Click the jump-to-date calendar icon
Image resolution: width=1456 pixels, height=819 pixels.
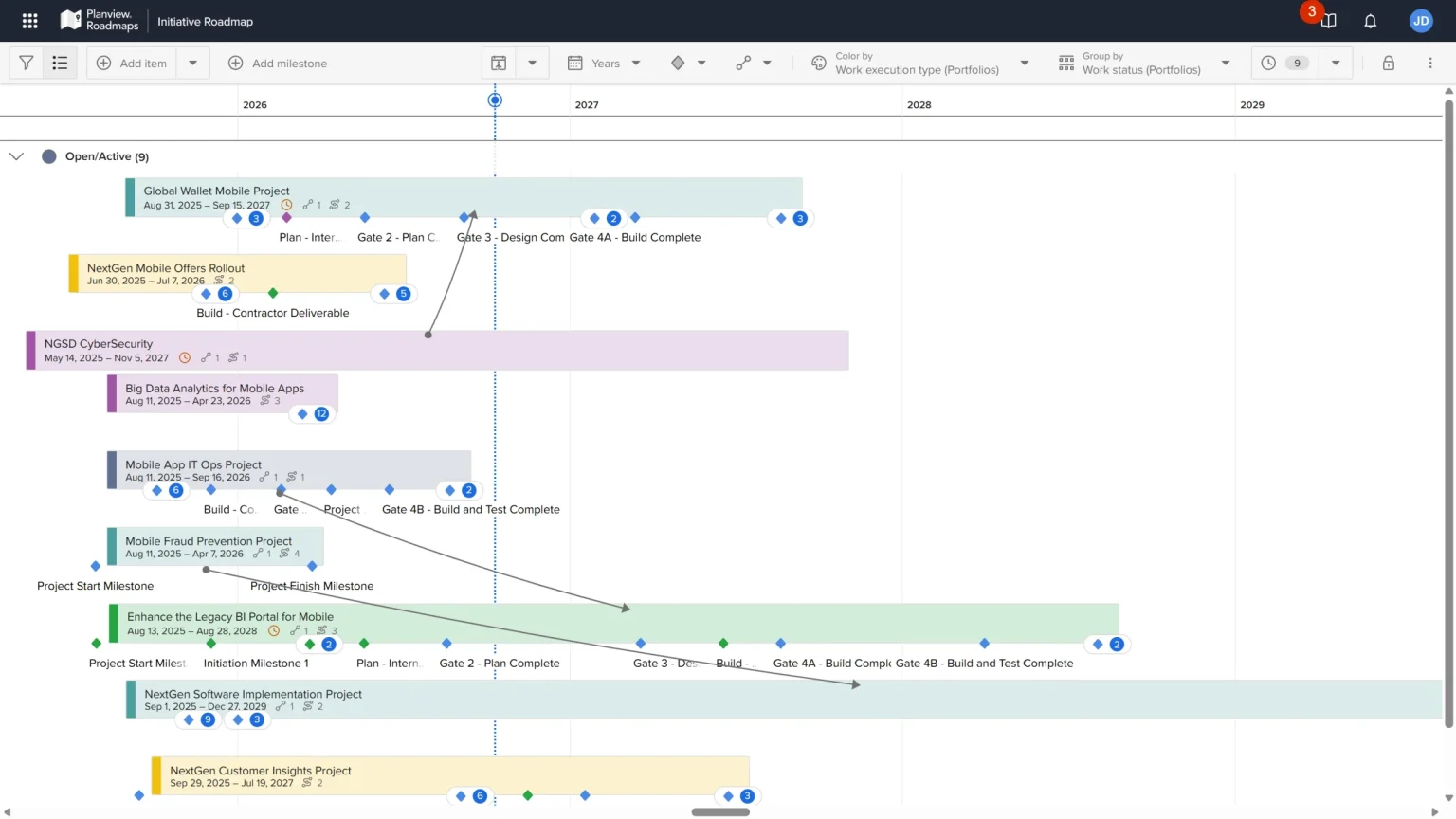click(x=499, y=63)
